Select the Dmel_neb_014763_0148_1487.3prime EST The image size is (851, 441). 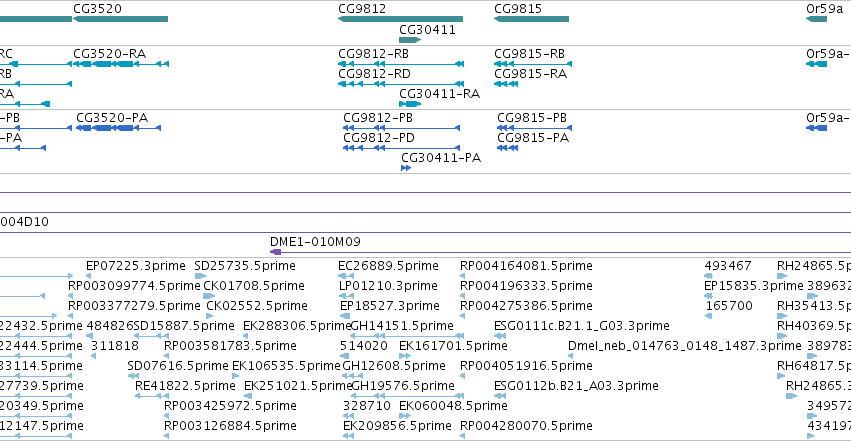(x=684, y=346)
